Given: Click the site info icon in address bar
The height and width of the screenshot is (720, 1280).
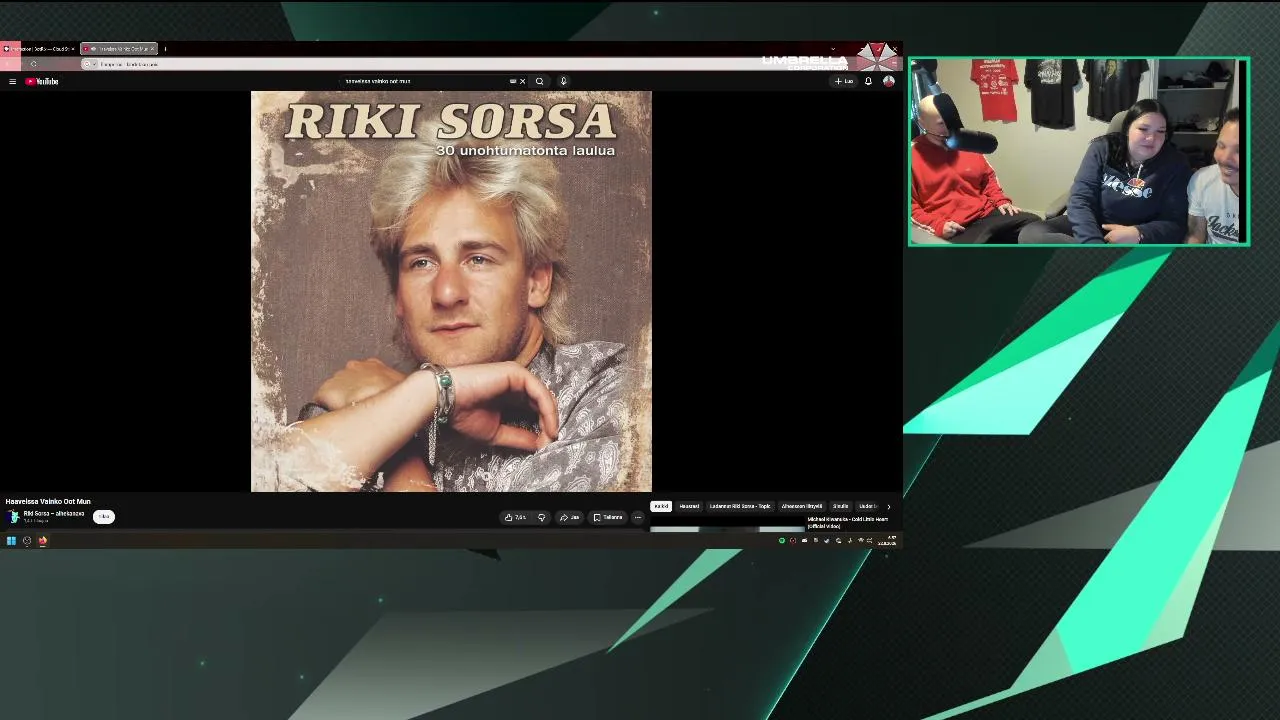Looking at the screenshot, I should [x=88, y=64].
